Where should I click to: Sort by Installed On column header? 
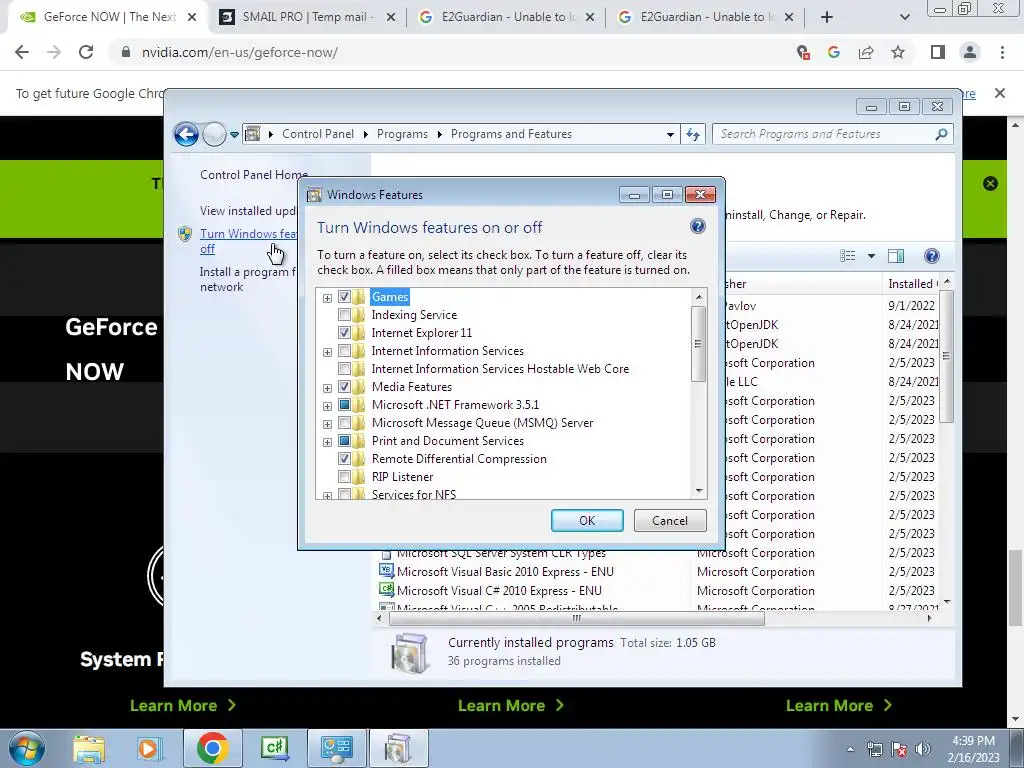(912, 283)
